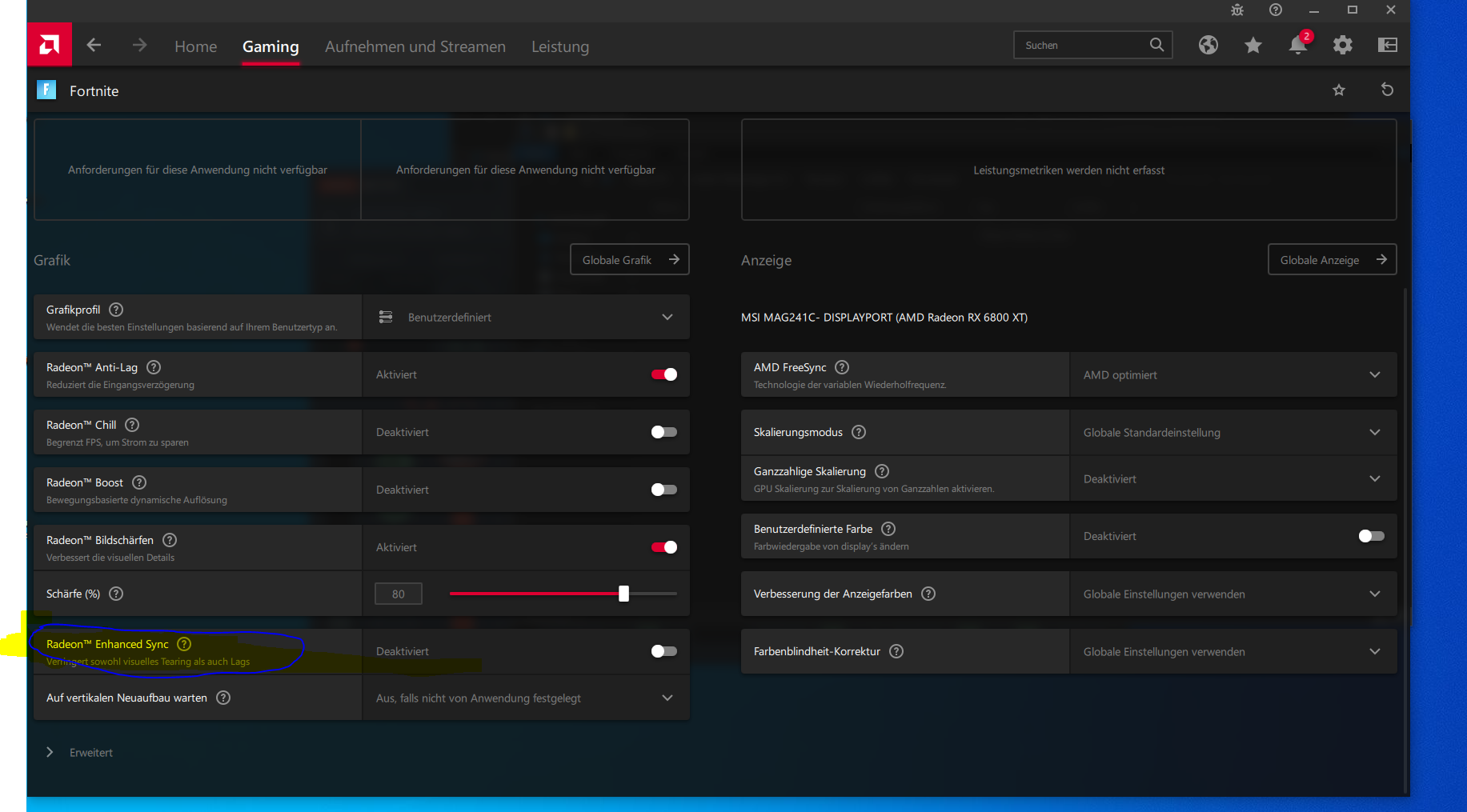The width and height of the screenshot is (1467, 812).
Task: Enable Radeon Boost toggle
Action: click(664, 490)
